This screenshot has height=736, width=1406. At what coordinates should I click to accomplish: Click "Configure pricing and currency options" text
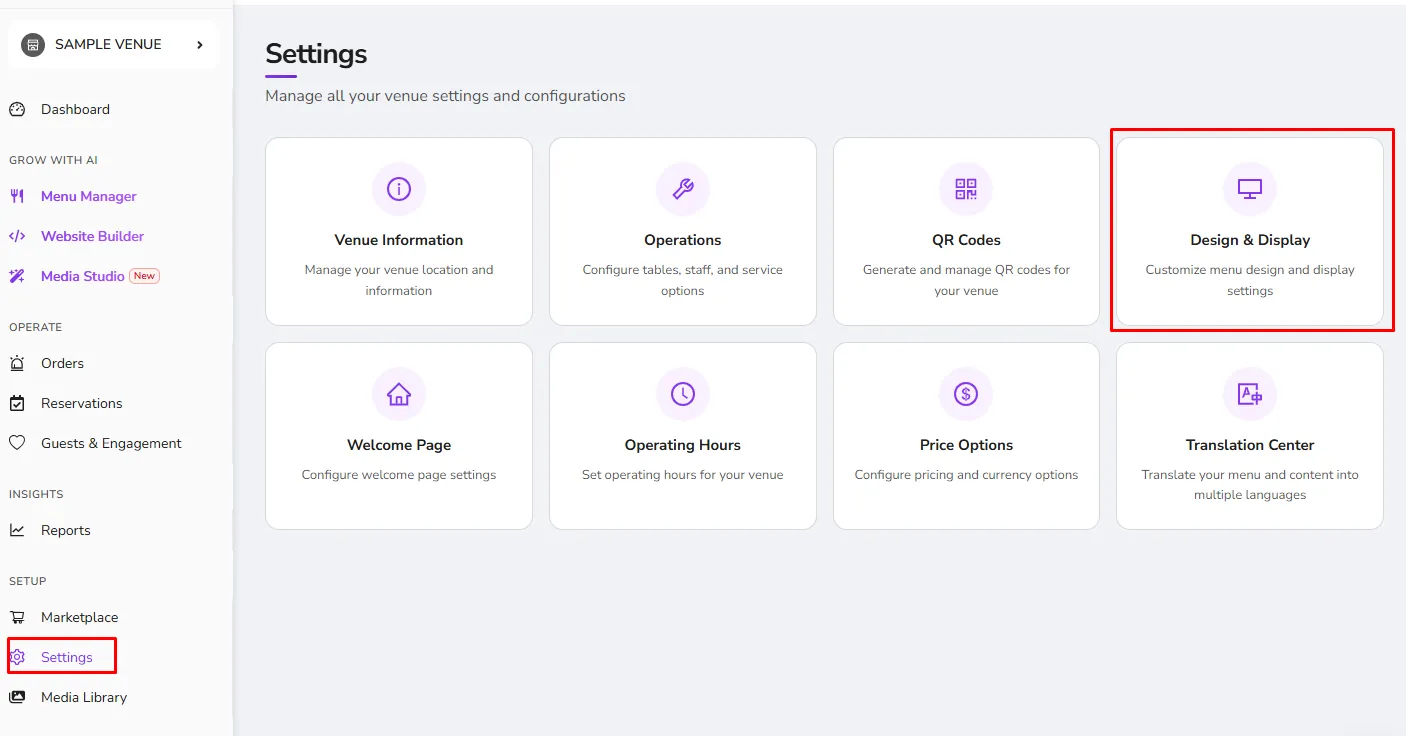point(966,475)
